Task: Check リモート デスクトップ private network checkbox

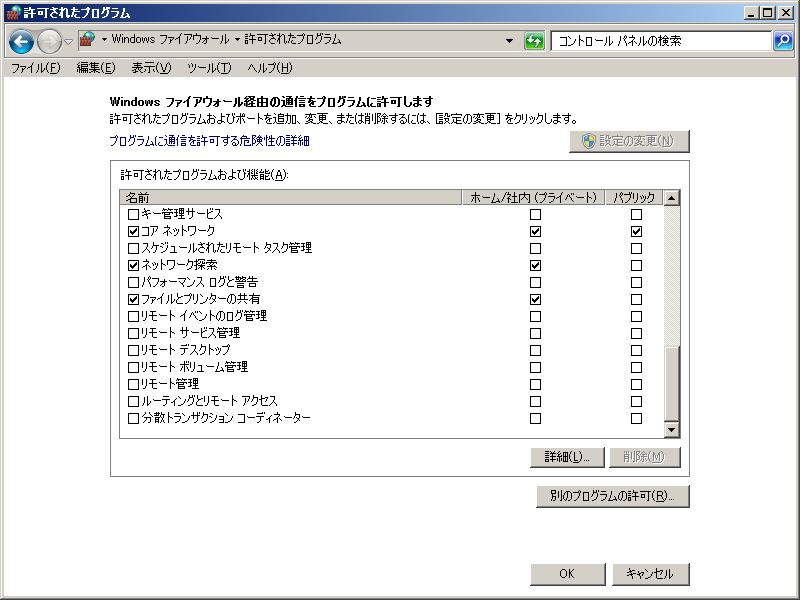Action: (x=535, y=351)
